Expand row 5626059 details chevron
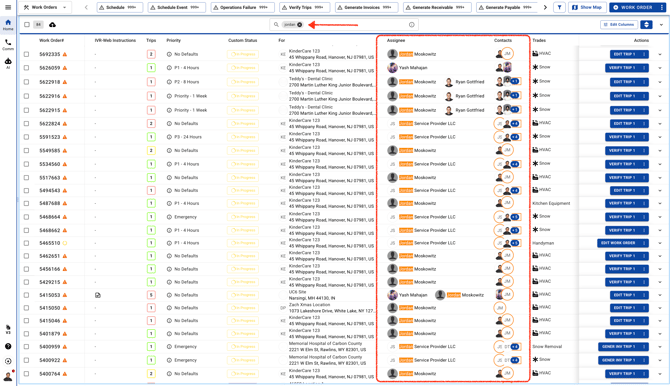The image size is (670, 386). (660, 68)
